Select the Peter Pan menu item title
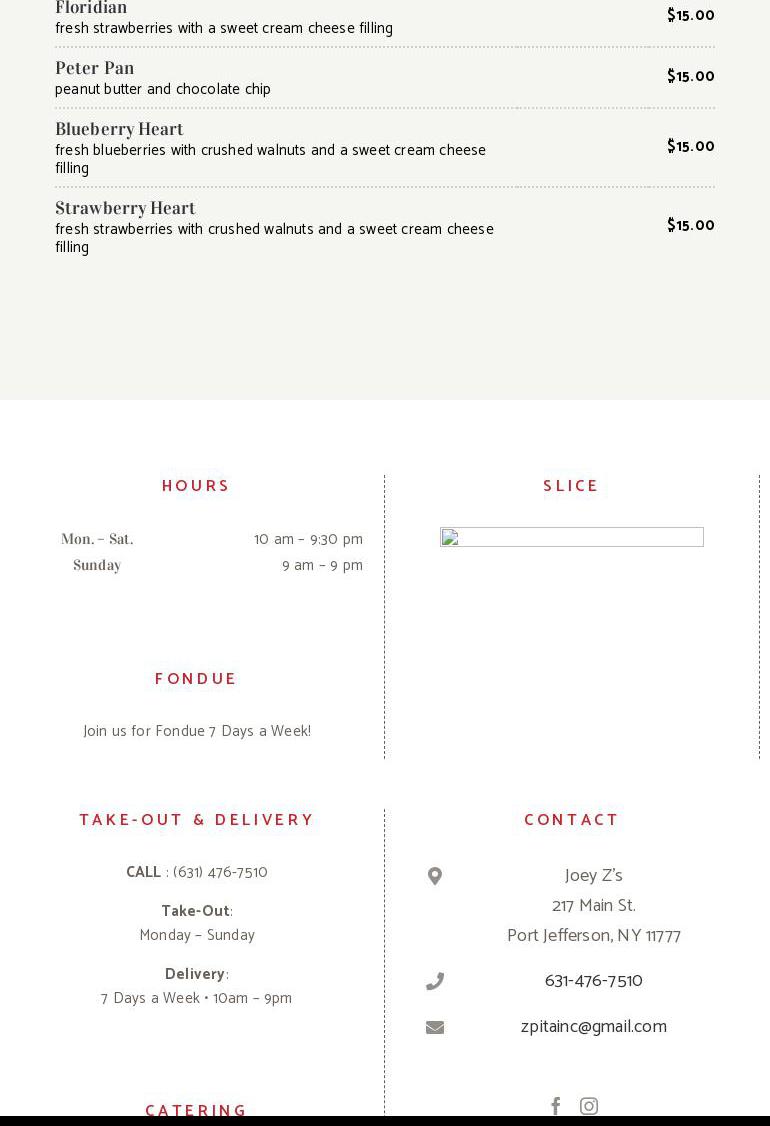Screen dimensions: 770x1126 tap(95, 68)
